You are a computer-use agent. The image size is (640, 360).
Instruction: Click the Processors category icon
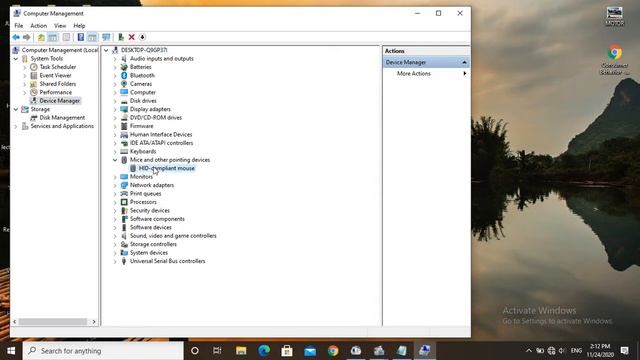(124, 202)
